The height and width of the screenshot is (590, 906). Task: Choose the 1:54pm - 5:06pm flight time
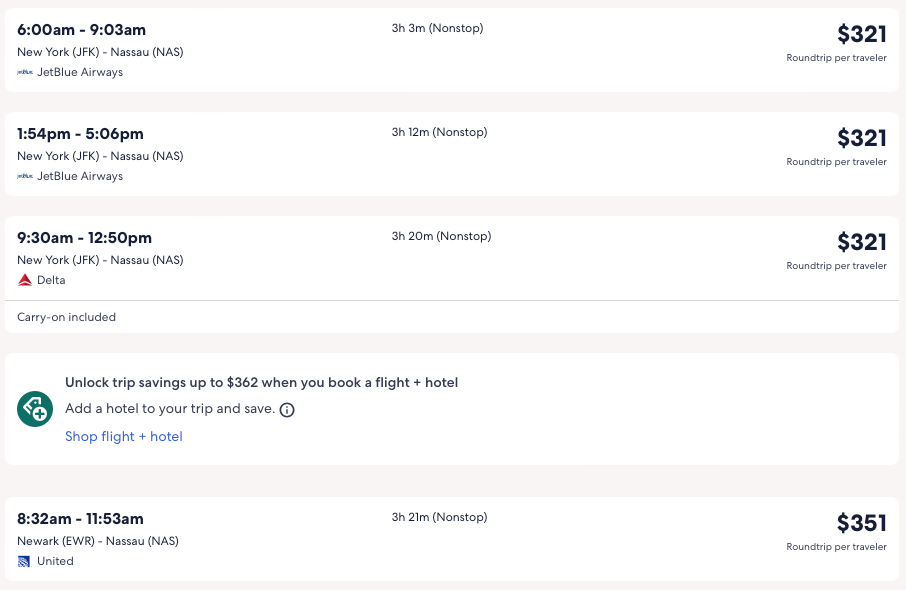80,134
